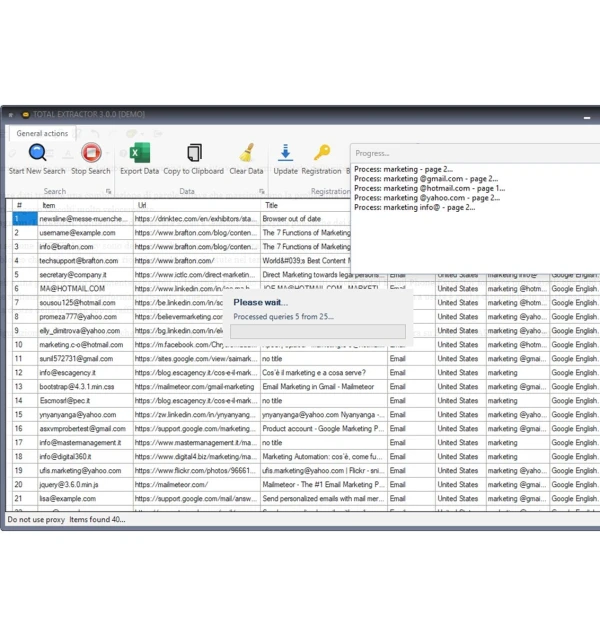Screen dimensions: 600x636
Task: Click the Clear Data broom icon
Action: [x=246, y=153]
